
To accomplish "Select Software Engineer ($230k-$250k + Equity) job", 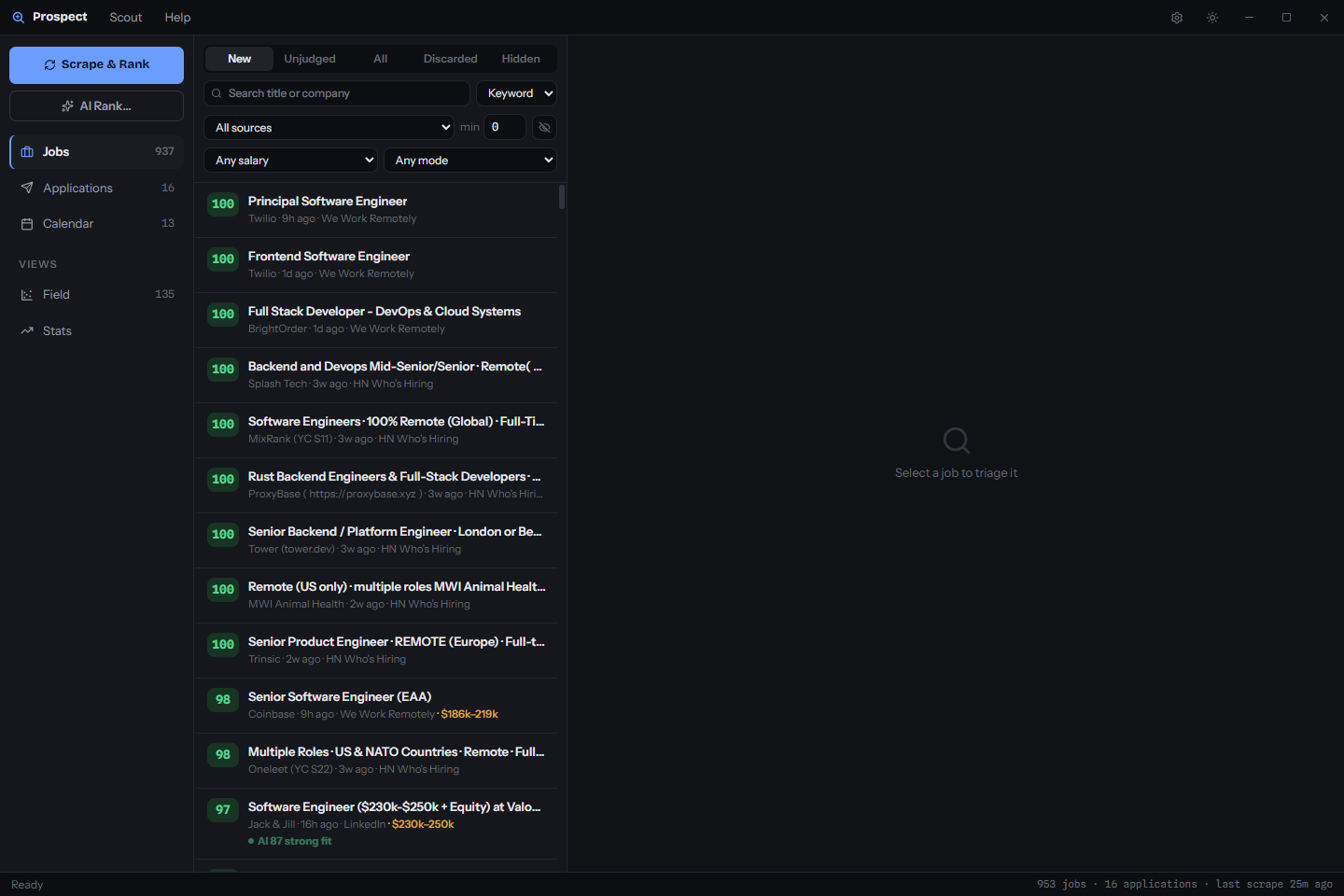I will 375,824.
